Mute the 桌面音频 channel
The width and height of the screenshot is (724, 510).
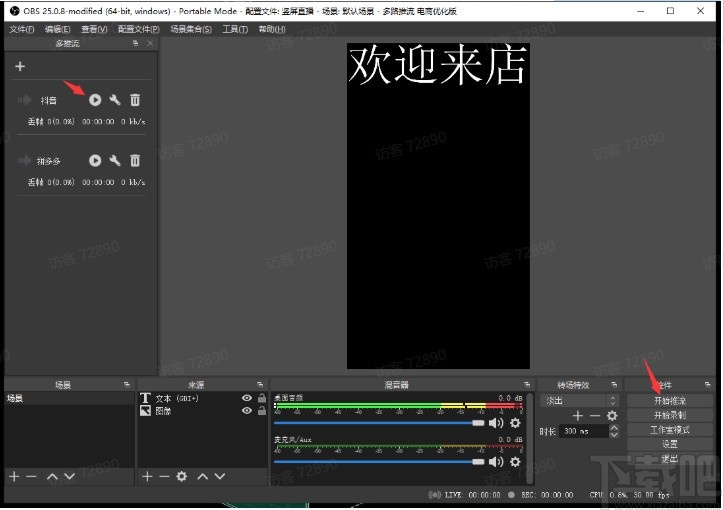(496, 423)
